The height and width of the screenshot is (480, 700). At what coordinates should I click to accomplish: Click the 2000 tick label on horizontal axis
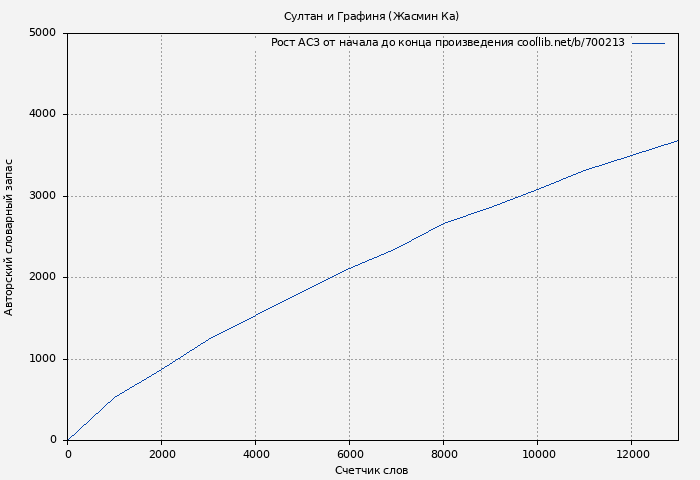[161, 454]
